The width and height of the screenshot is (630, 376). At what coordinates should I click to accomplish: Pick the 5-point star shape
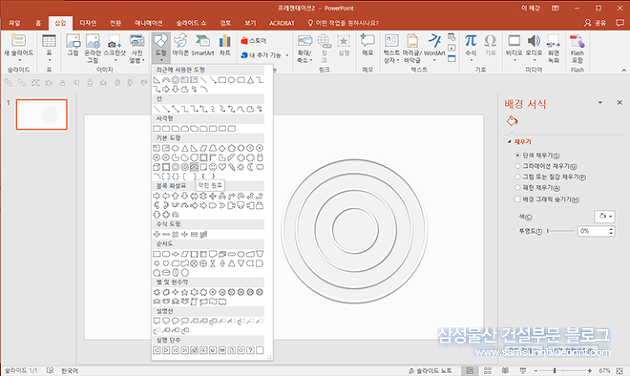(185, 292)
